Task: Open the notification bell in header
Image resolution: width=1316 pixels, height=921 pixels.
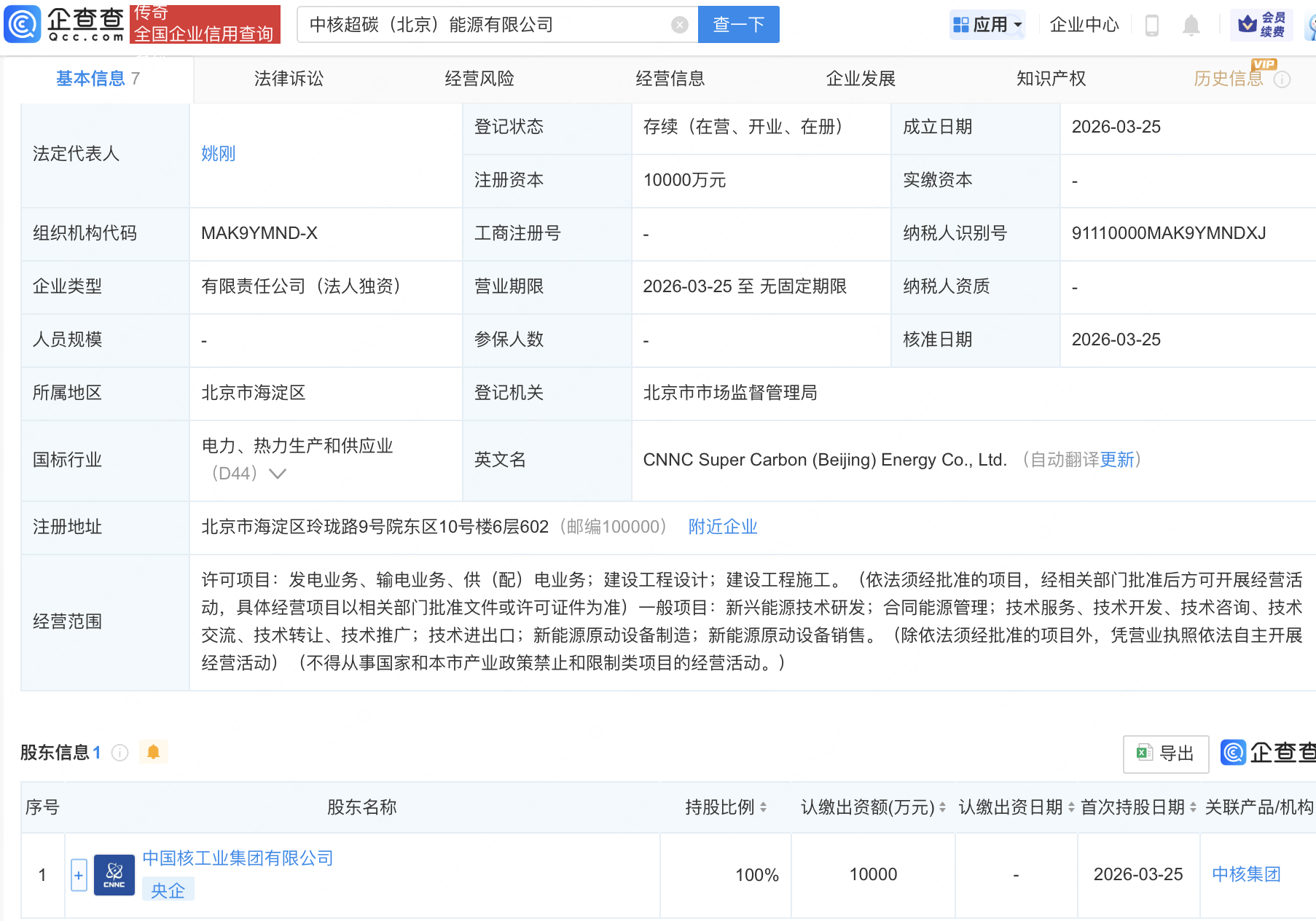Action: click(1191, 26)
